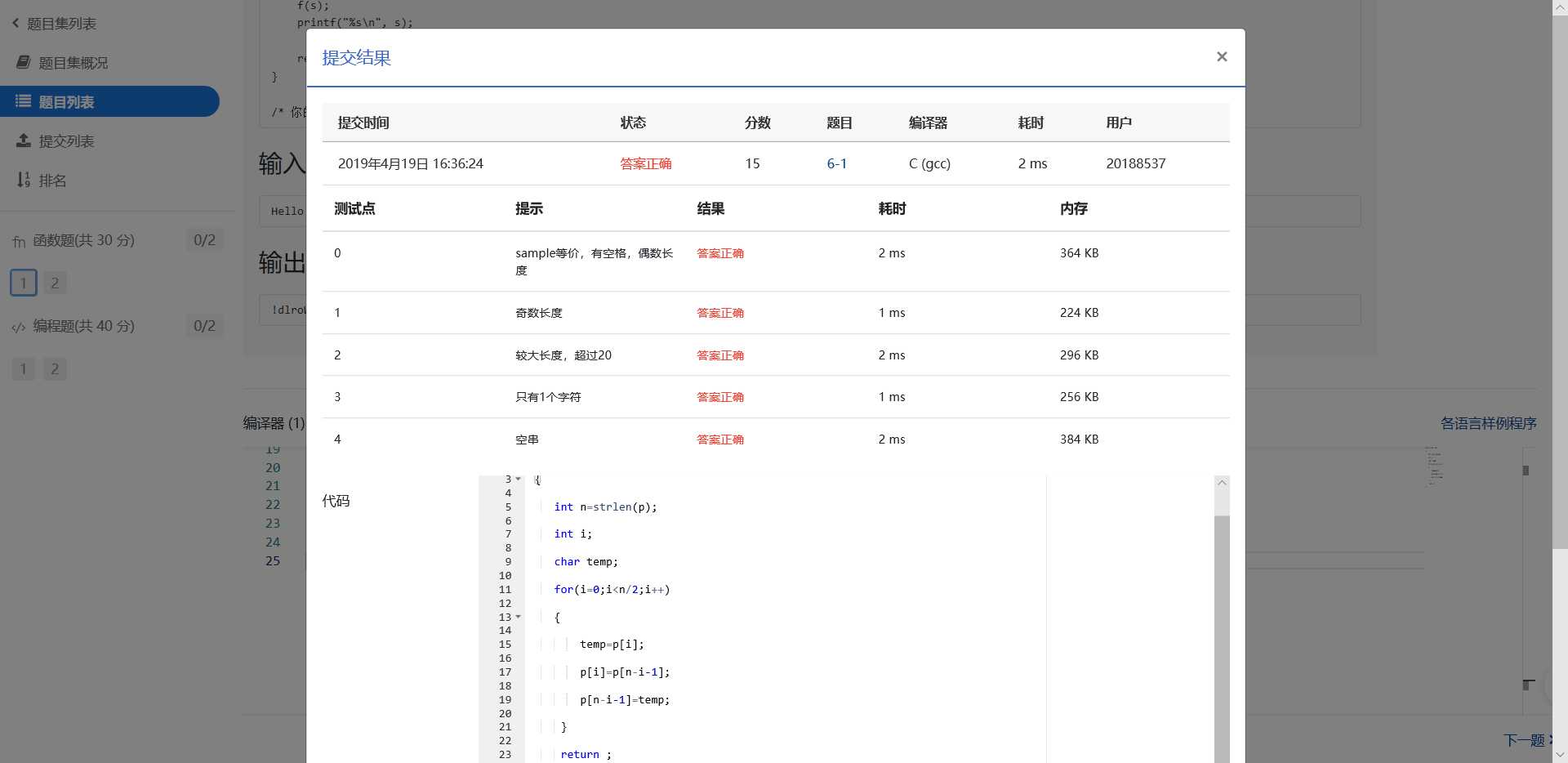Click the 编译器 (1) label in the background

[x=274, y=423]
